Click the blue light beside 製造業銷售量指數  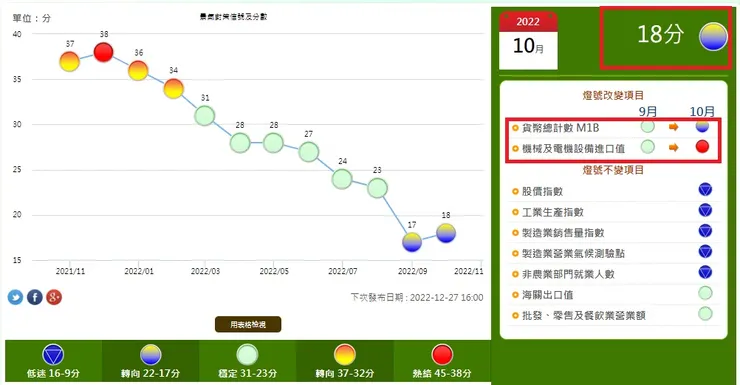point(705,231)
